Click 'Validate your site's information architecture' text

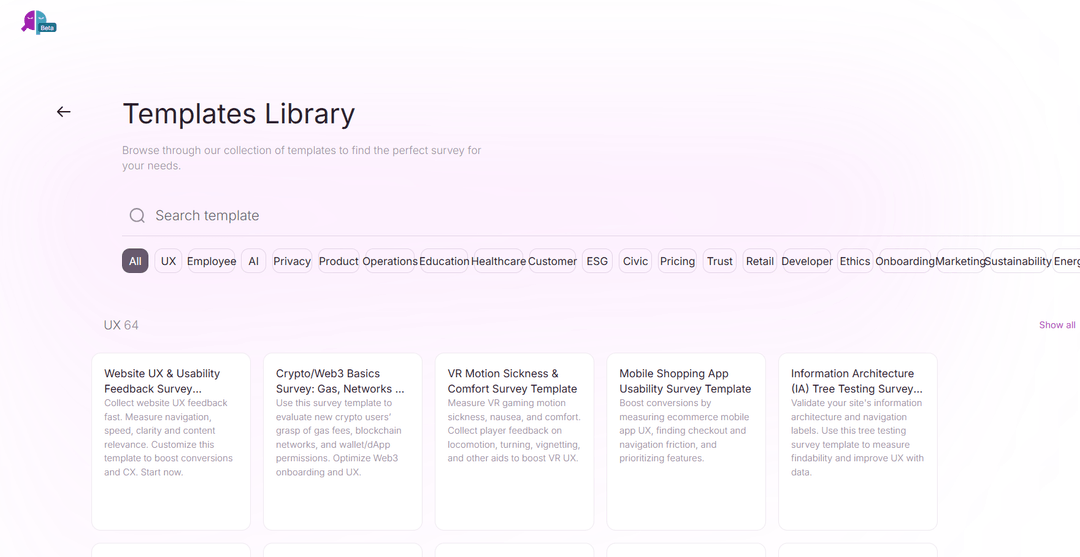pyautogui.click(x=858, y=438)
